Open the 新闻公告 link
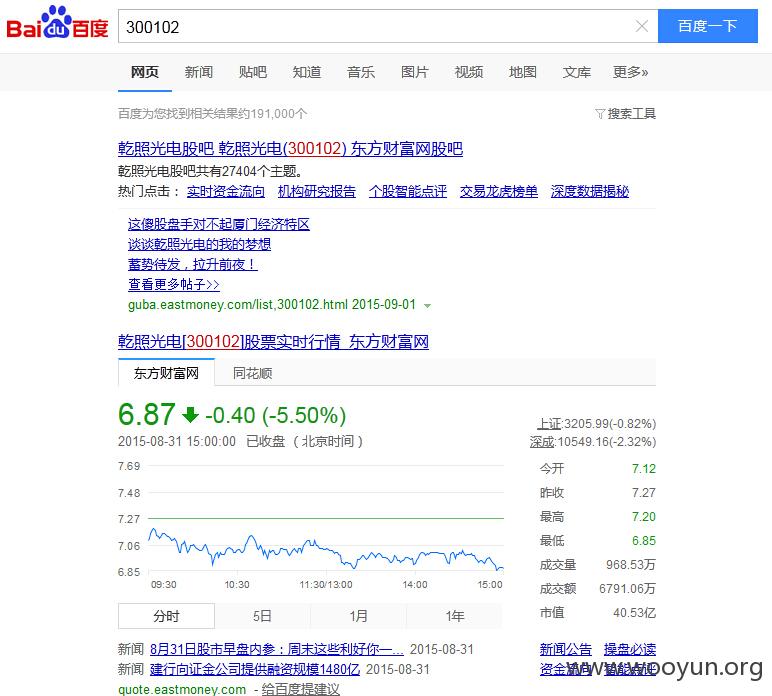 coord(566,649)
